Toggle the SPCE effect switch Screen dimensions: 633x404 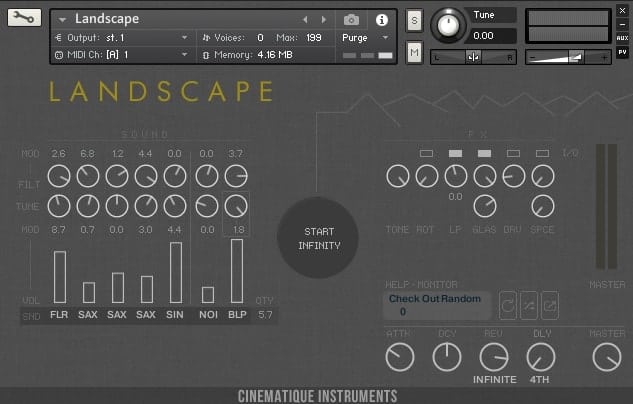pos(543,153)
